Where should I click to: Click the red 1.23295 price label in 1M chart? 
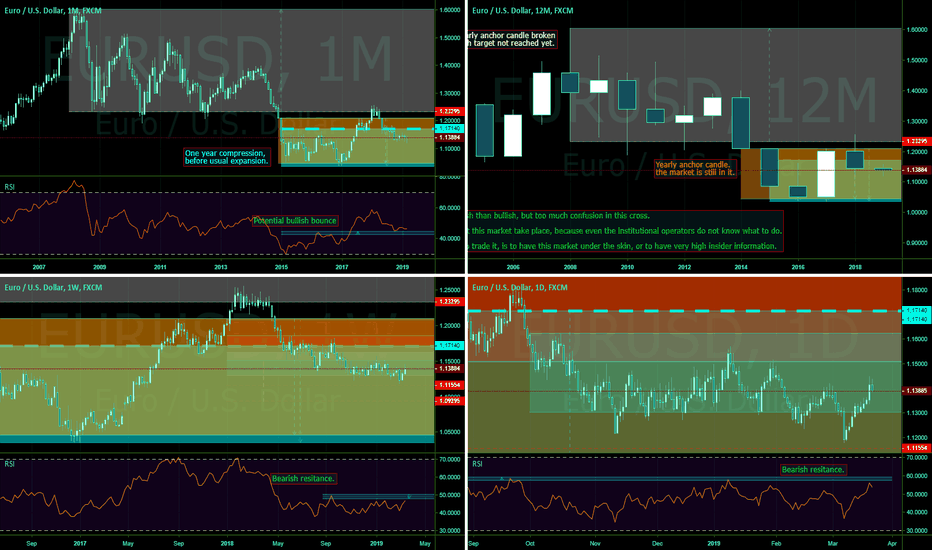coord(449,111)
